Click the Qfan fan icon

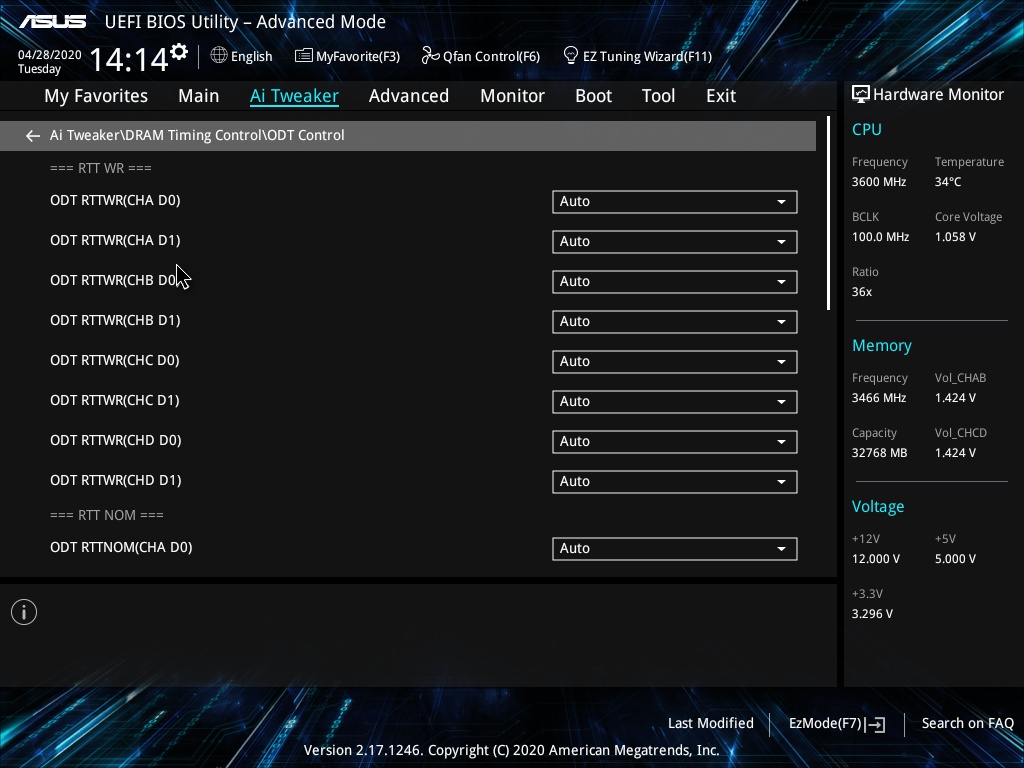(430, 56)
